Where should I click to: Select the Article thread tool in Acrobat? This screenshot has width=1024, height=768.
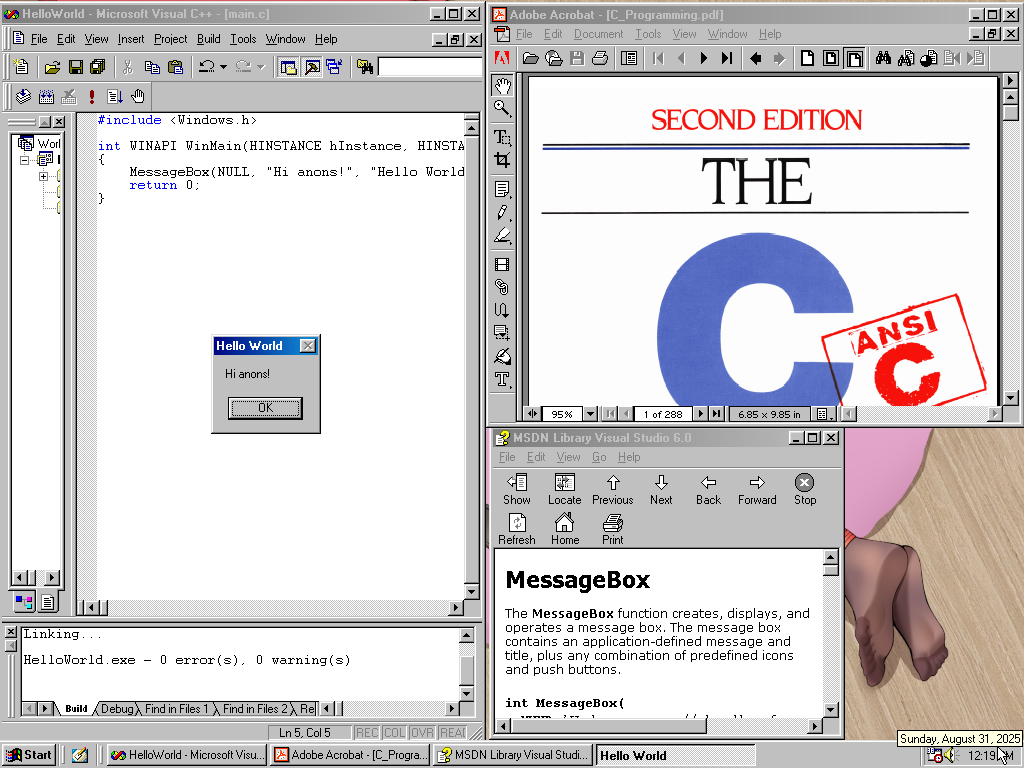(502, 310)
